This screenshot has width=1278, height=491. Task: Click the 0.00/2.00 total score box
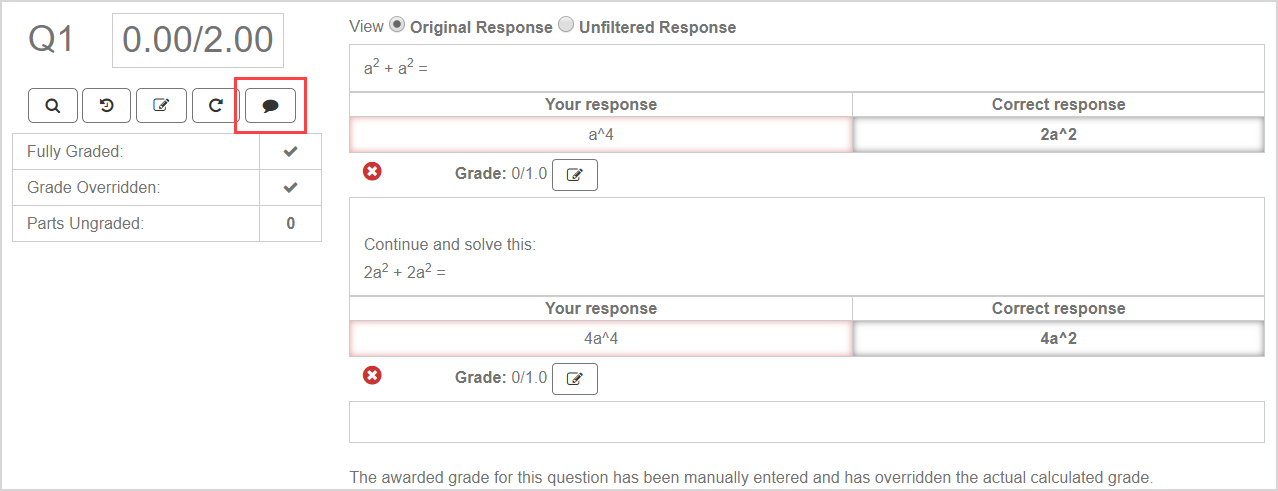click(x=198, y=40)
